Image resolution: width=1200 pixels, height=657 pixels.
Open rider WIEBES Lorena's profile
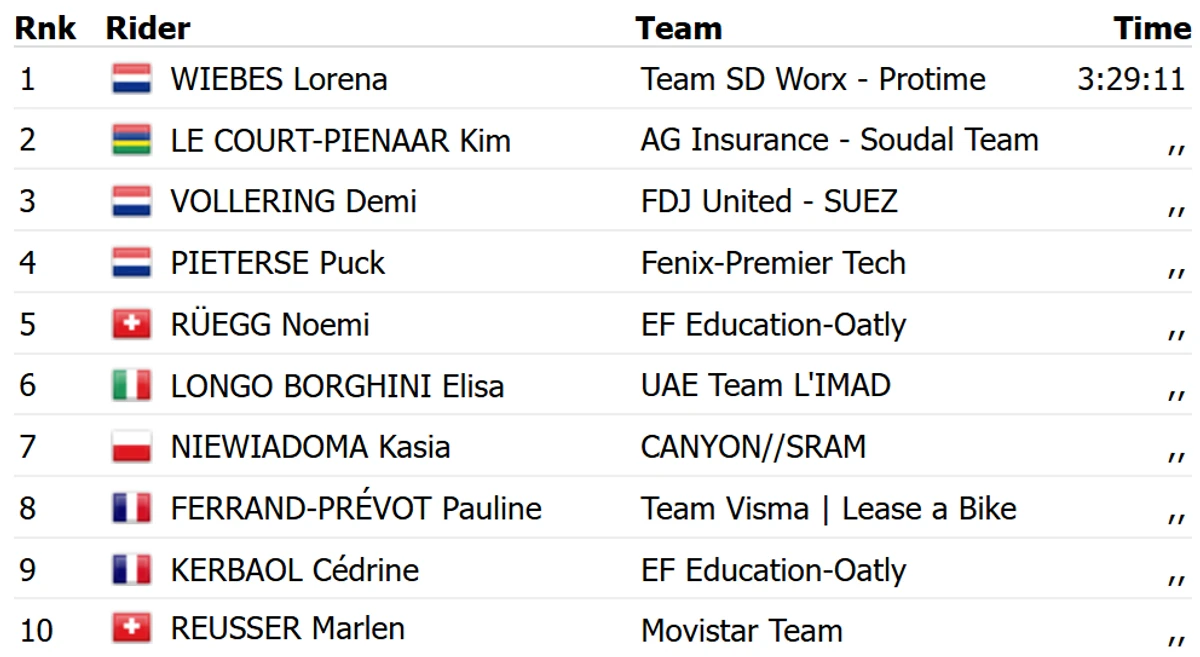[279, 79]
